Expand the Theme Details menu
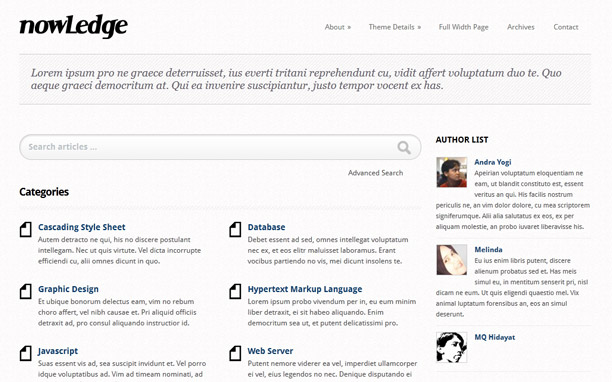 click(x=395, y=27)
